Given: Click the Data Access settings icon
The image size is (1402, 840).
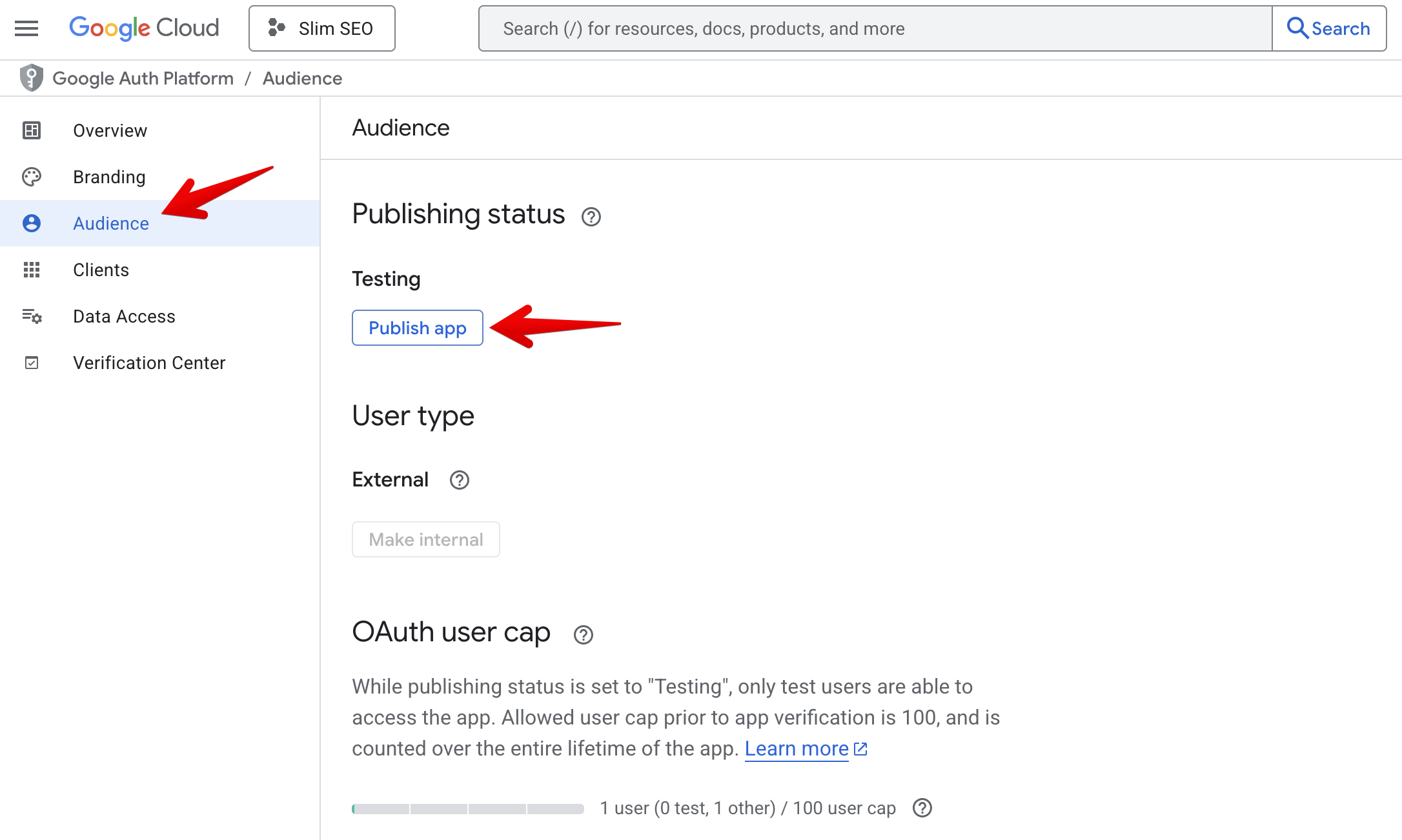Looking at the screenshot, I should click(x=31, y=316).
